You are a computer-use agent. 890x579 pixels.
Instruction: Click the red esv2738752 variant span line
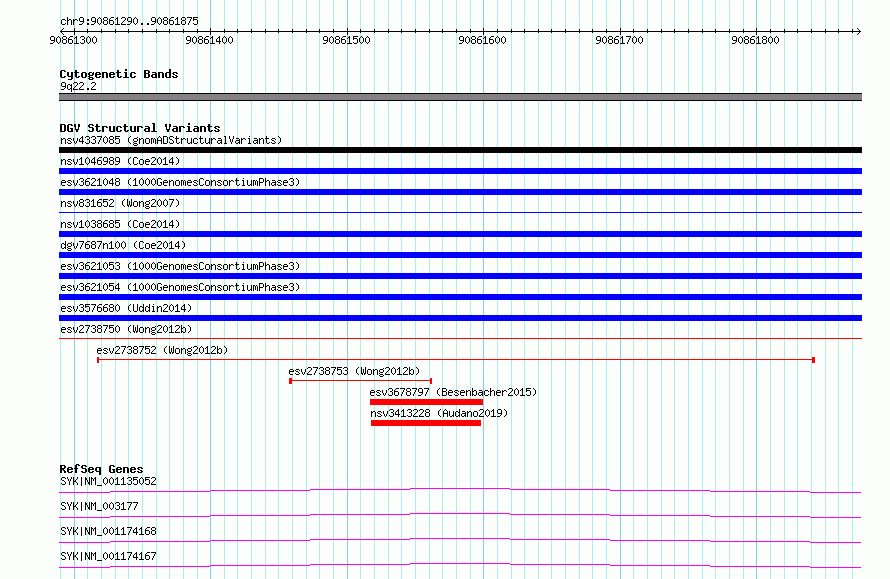(456, 360)
